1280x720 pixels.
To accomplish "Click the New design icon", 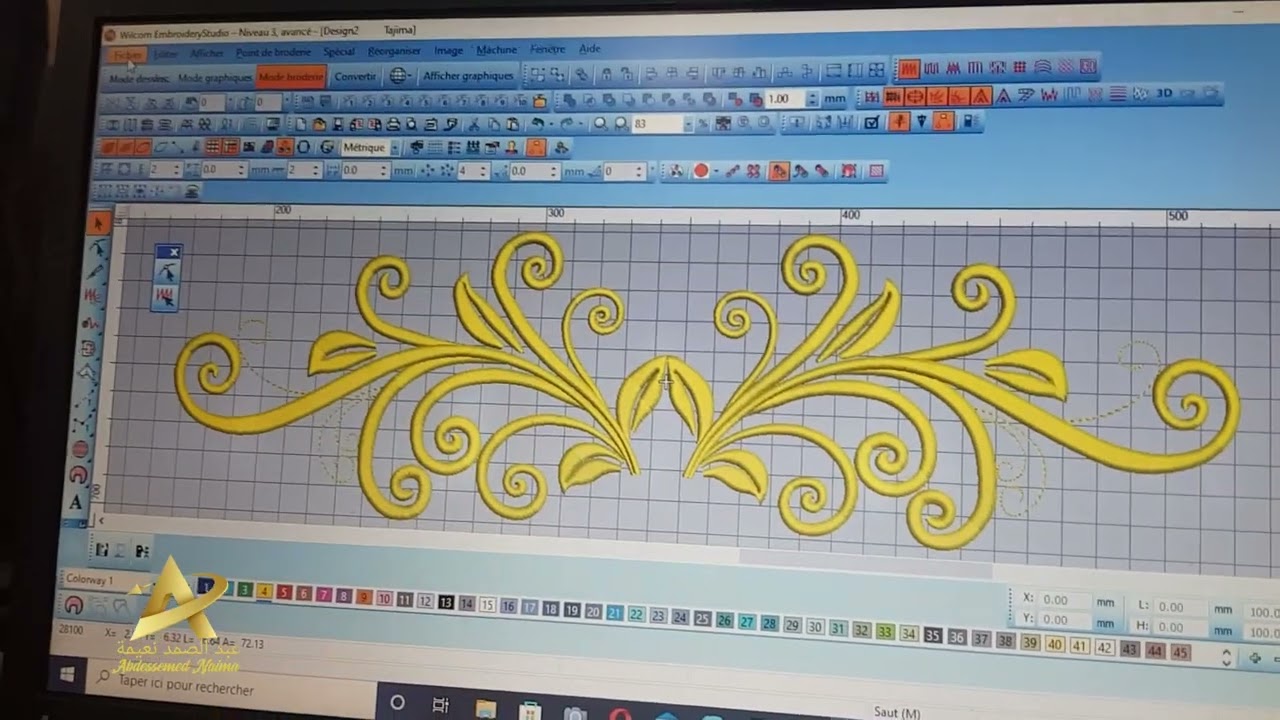I will tap(300, 125).
